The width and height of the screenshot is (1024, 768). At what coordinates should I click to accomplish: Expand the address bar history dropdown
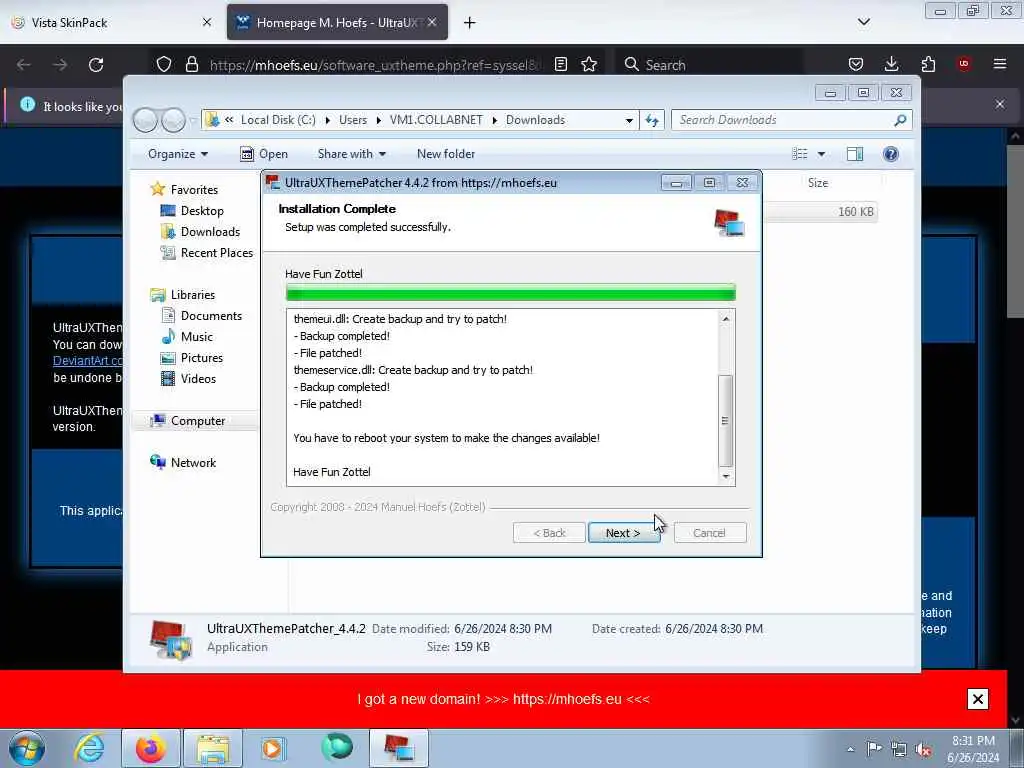pos(629,120)
